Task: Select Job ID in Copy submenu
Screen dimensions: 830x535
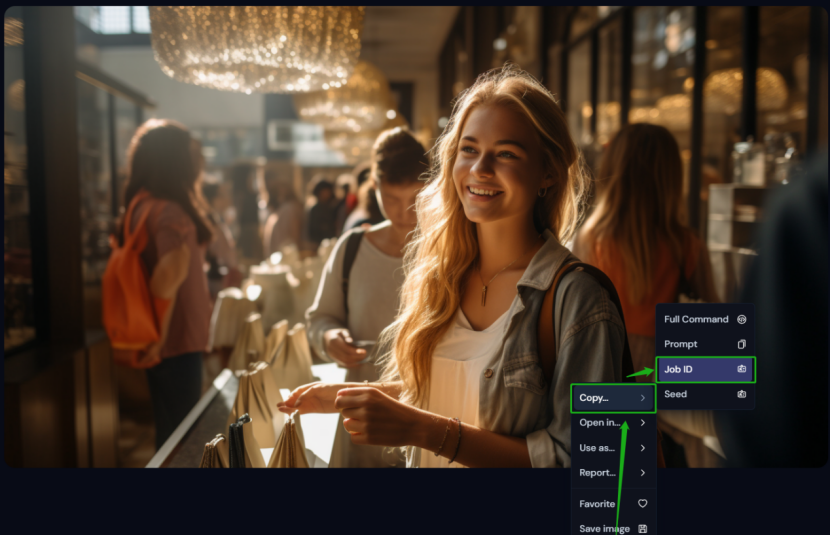Action: [x=705, y=369]
